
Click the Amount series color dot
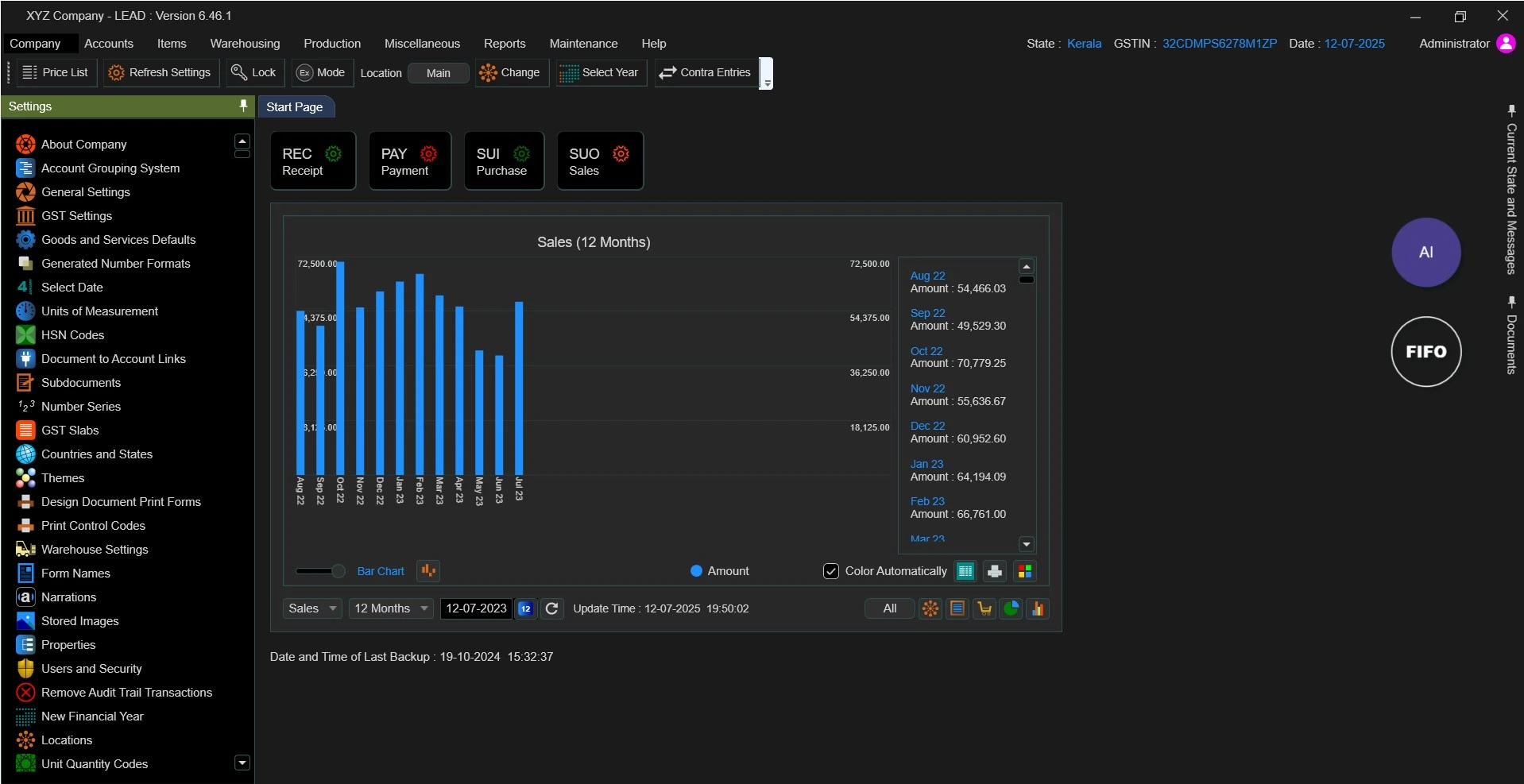[x=696, y=571]
